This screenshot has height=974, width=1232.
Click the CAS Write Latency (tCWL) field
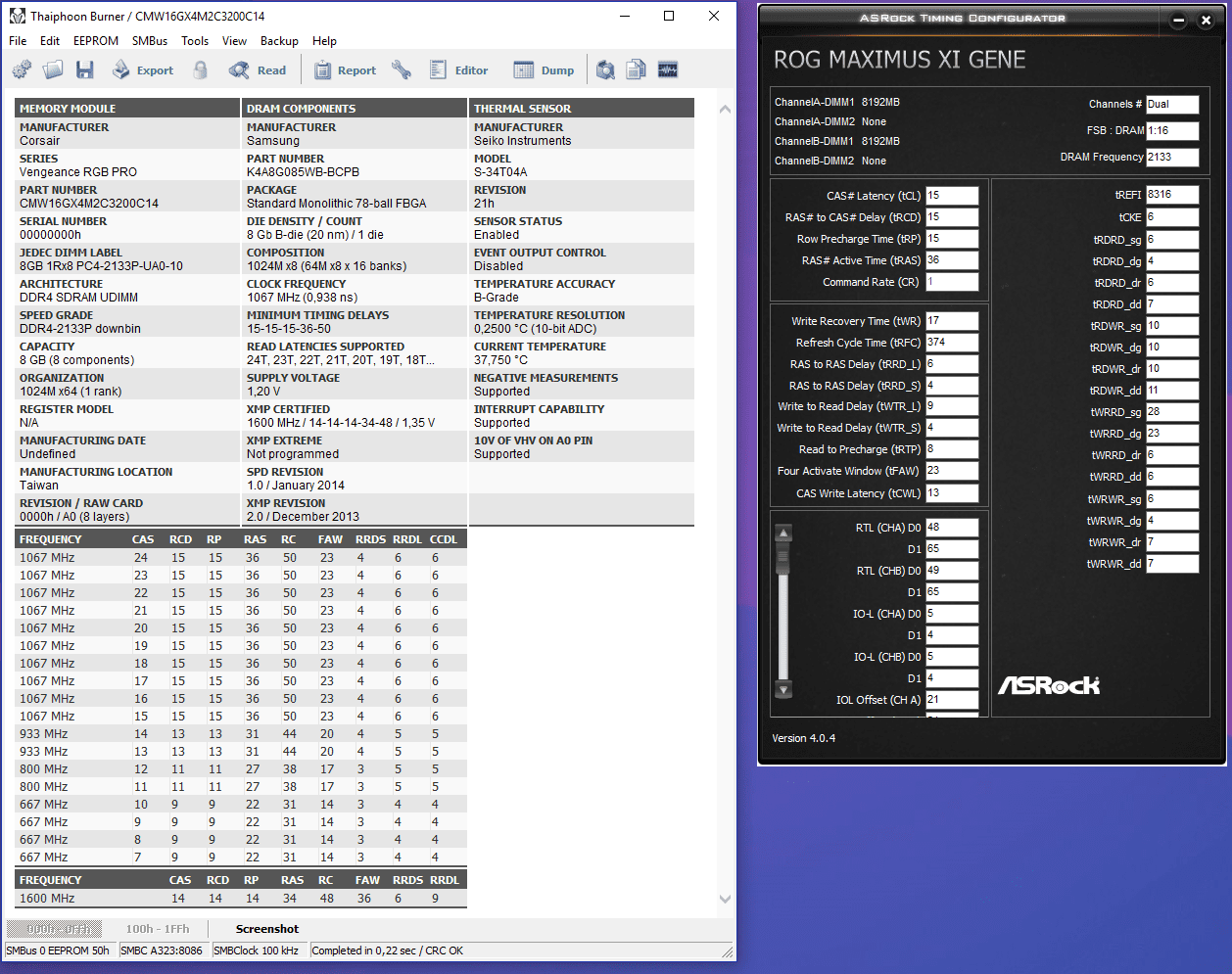(x=952, y=493)
